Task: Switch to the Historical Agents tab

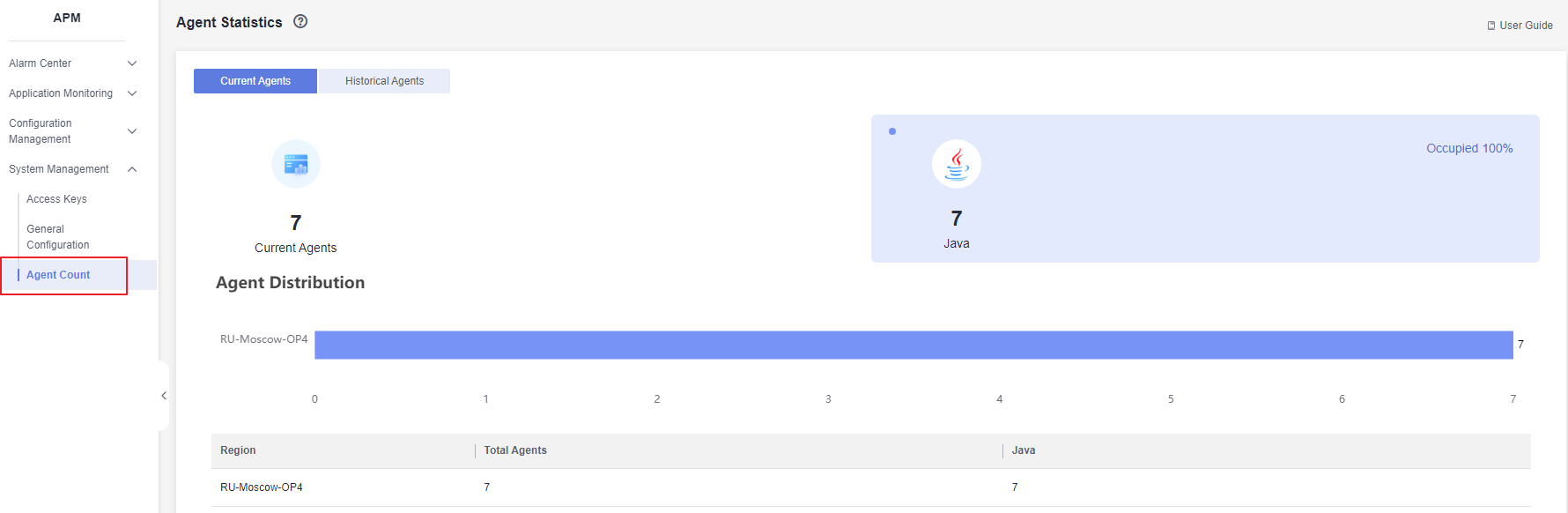Action: pos(384,81)
